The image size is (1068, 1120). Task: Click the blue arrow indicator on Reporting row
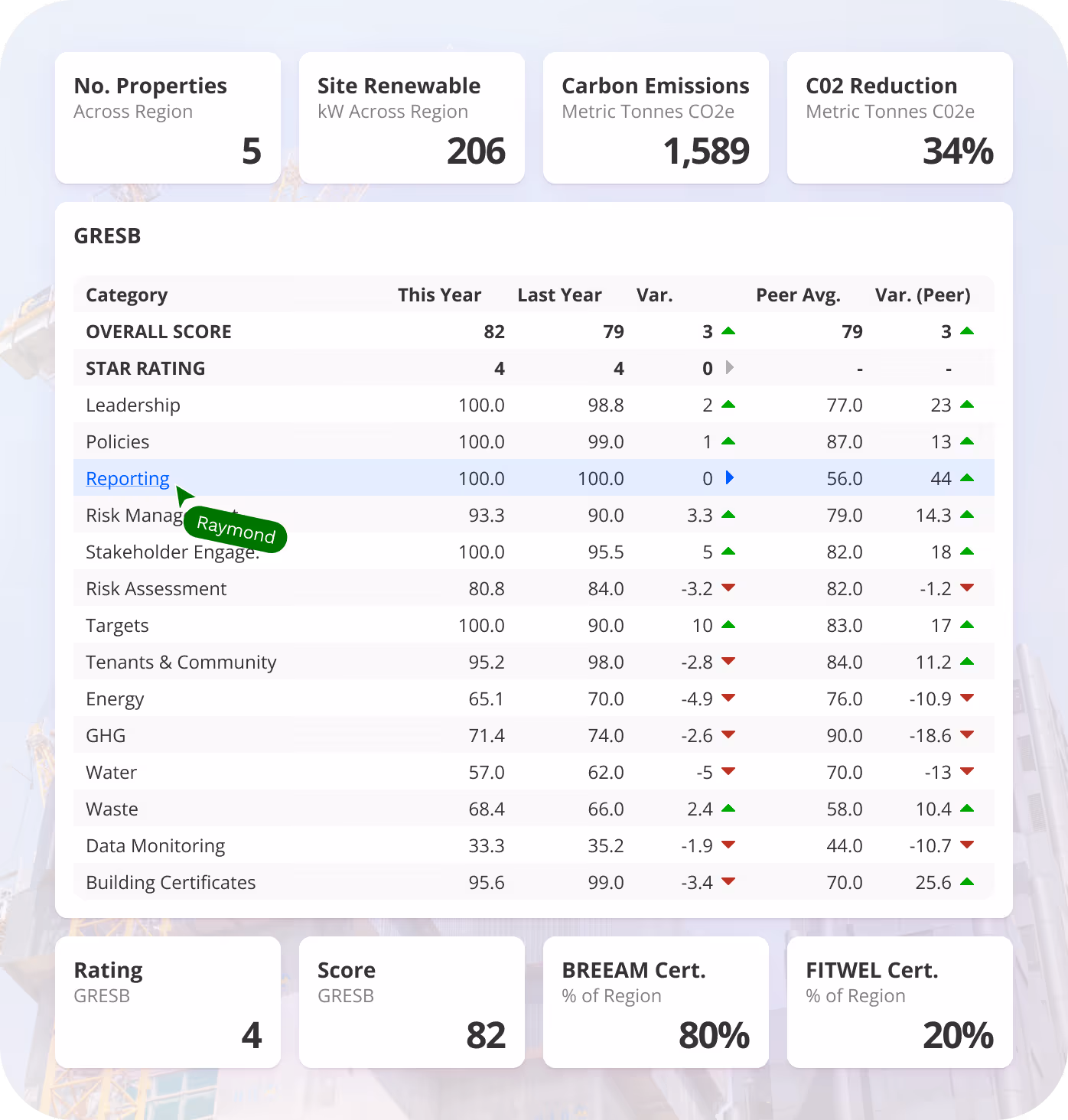(730, 477)
